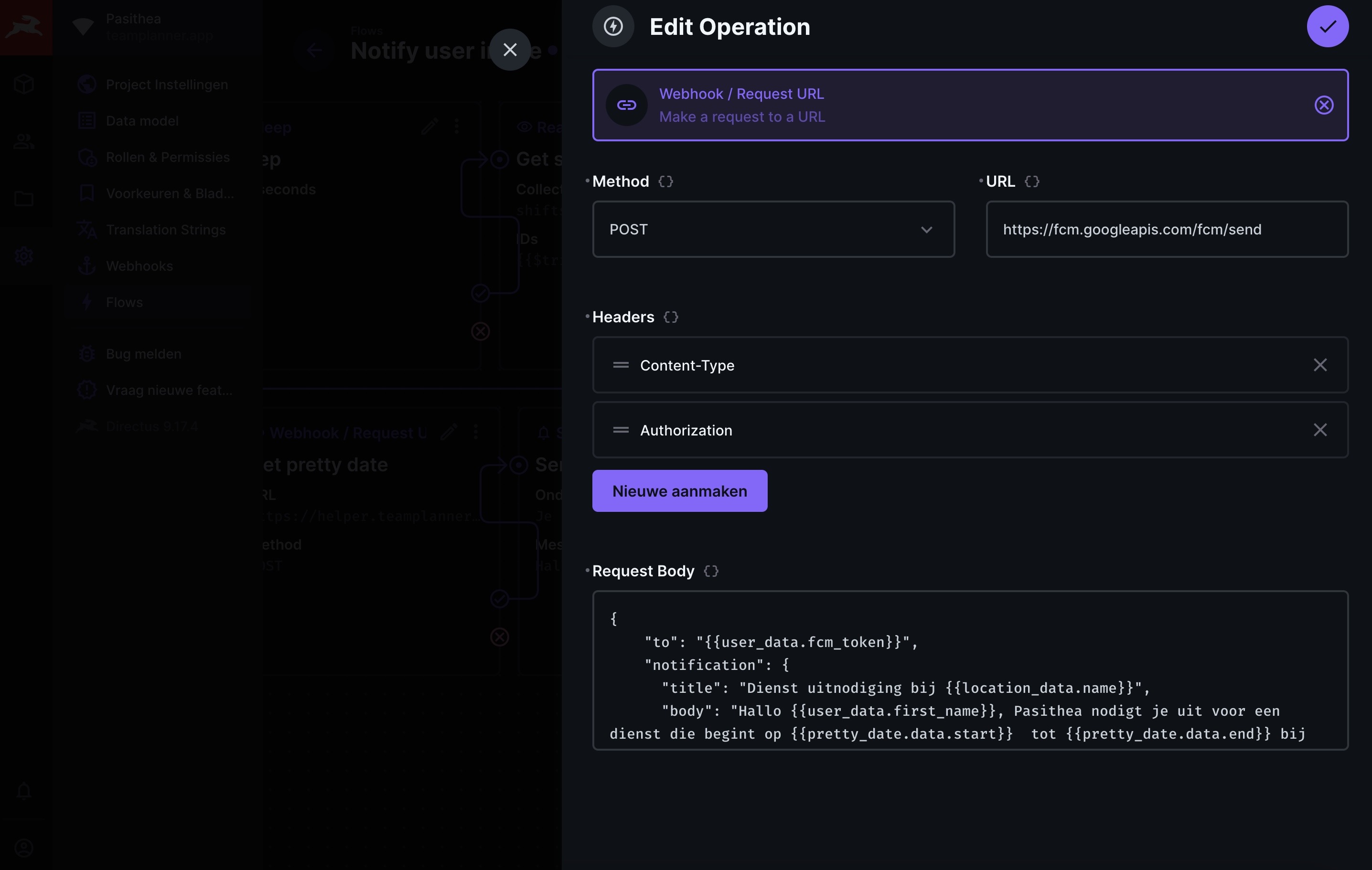Click the Nieuwe aanmaken button
The height and width of the screenshot is (870, 1372).
pos(679,491)
